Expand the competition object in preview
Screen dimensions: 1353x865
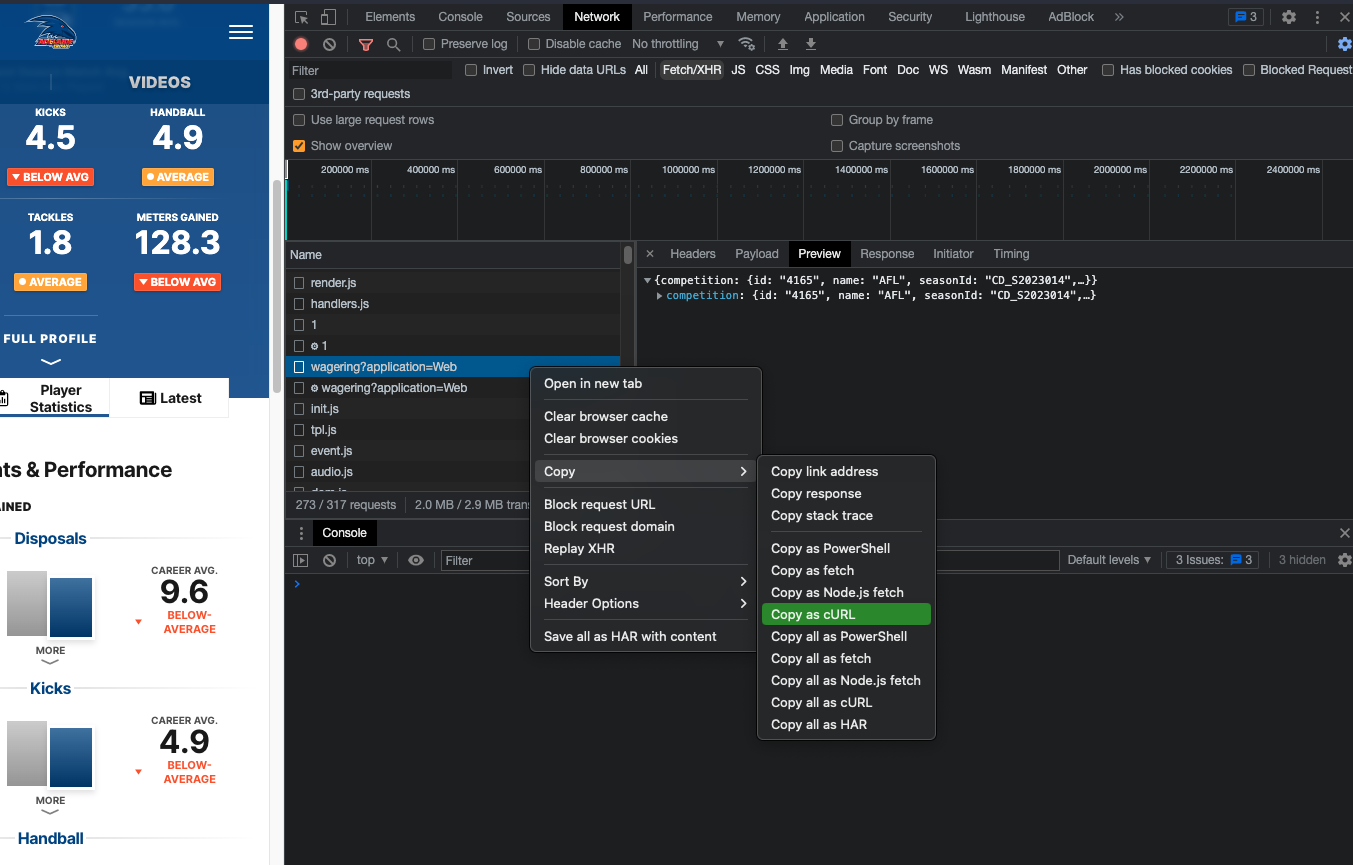(x=659, y=296)
